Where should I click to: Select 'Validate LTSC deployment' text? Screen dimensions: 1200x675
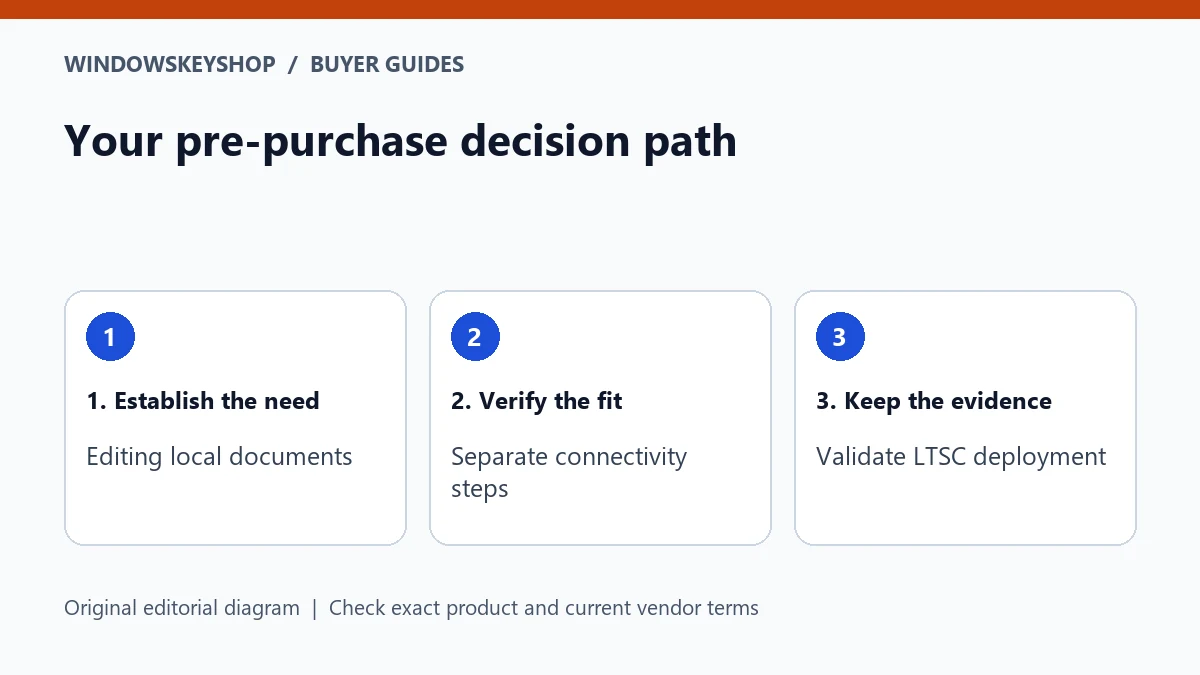(961, 457)
